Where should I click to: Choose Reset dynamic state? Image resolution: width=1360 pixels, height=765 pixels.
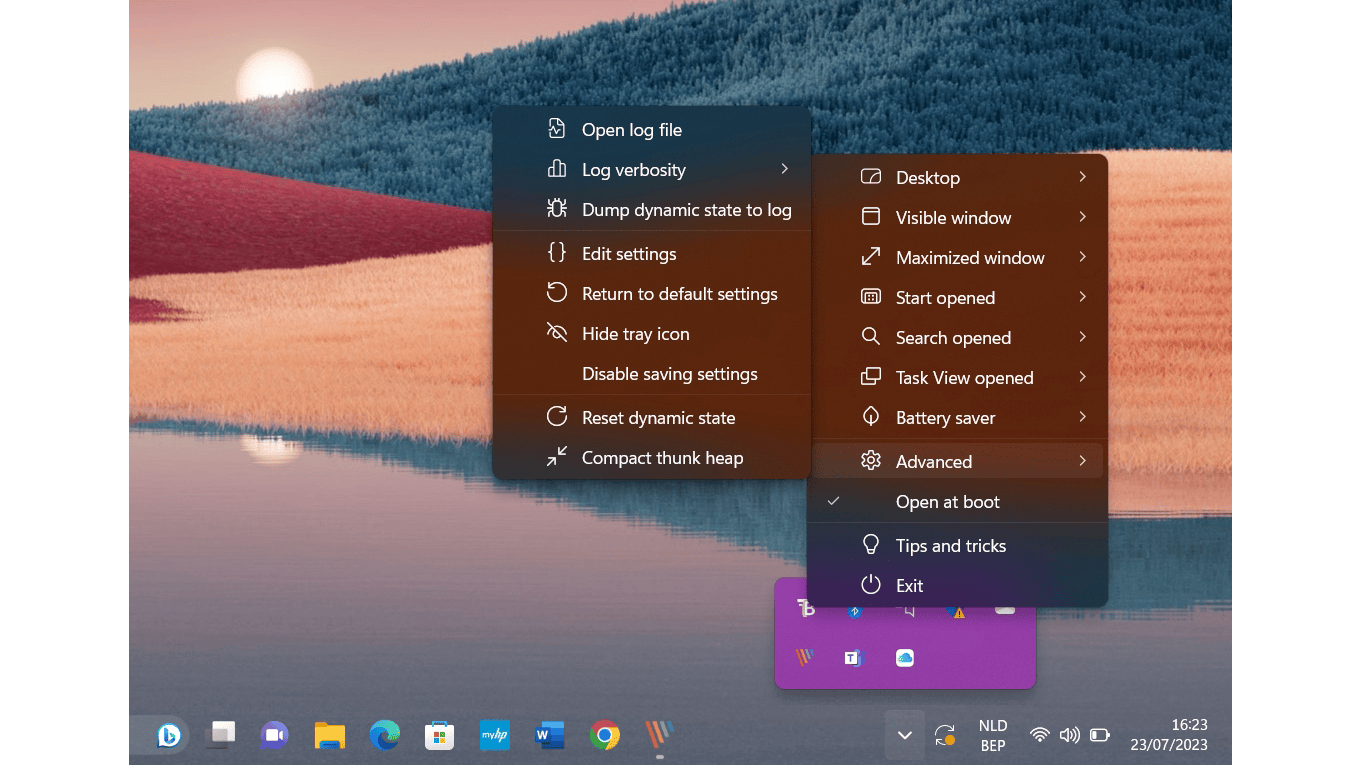651,418
